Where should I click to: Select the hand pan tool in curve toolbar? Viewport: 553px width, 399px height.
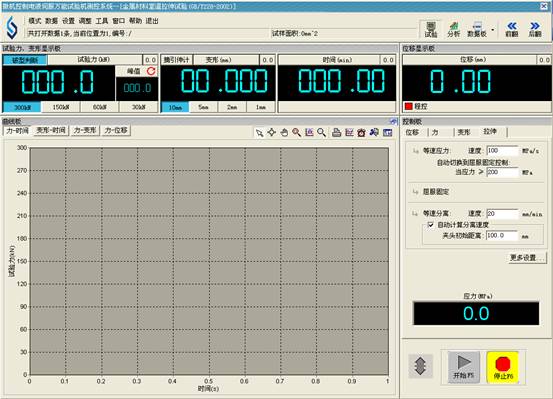284,133
